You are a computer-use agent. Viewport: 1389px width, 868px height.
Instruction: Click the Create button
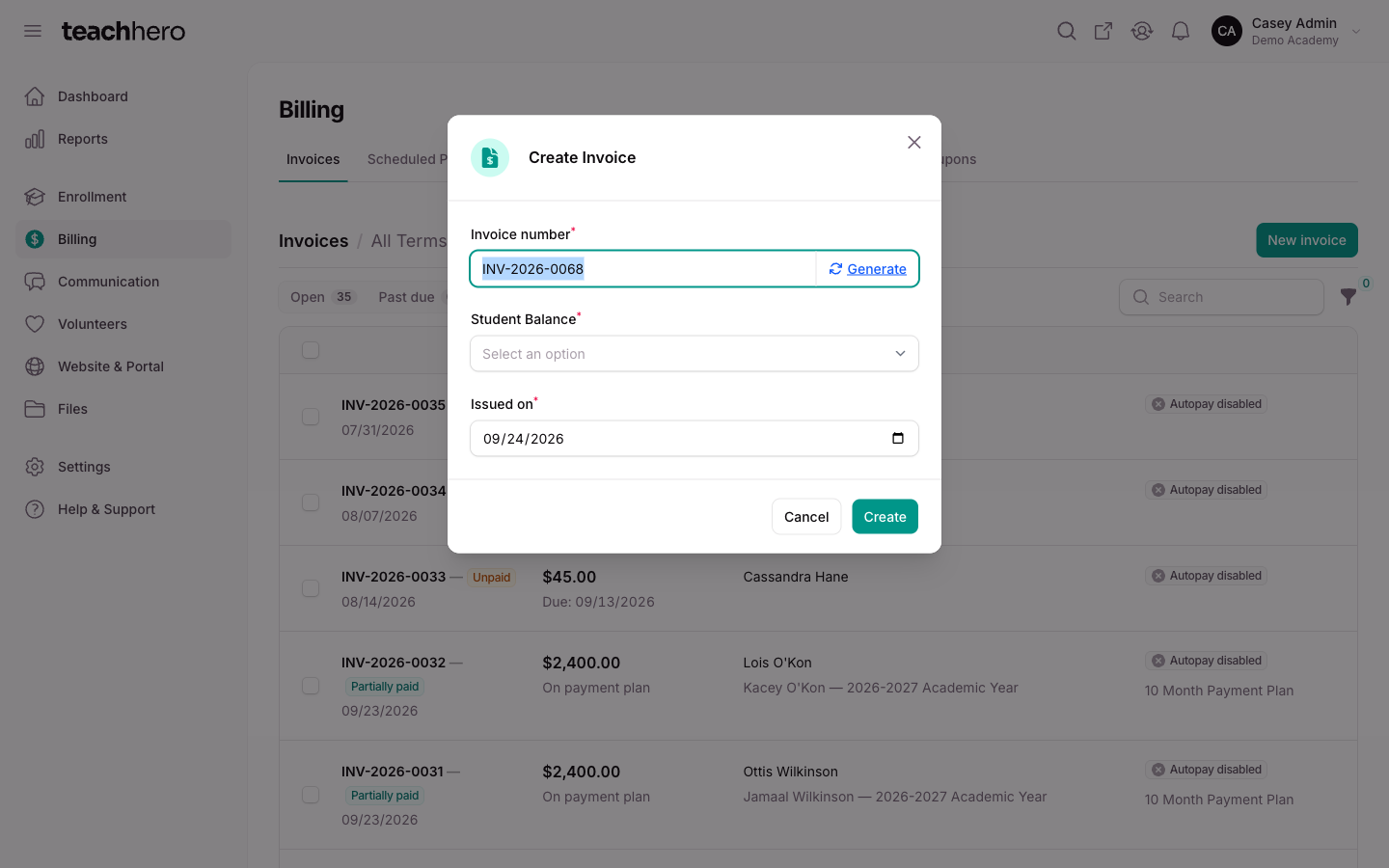tap(885, 517)
